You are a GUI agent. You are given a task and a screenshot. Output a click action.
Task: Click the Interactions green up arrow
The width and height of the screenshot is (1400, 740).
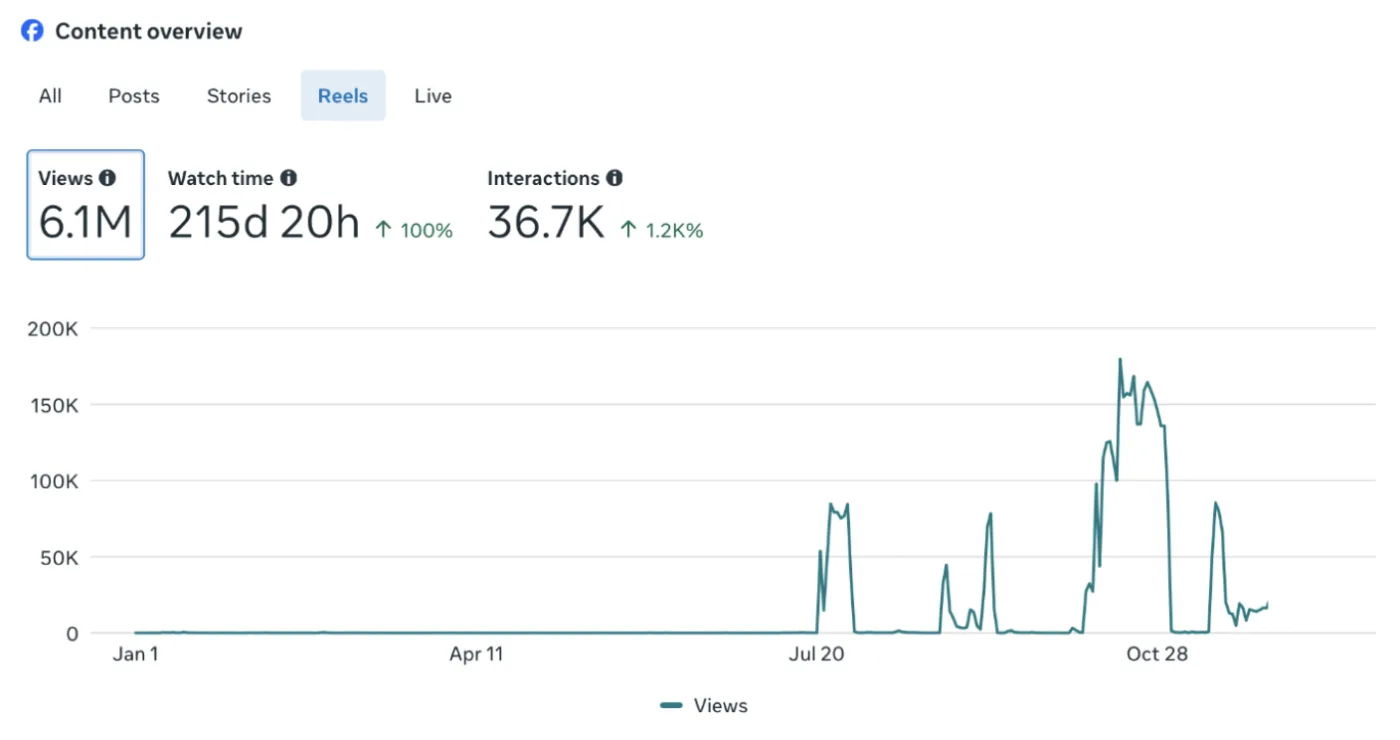[628, 230]
